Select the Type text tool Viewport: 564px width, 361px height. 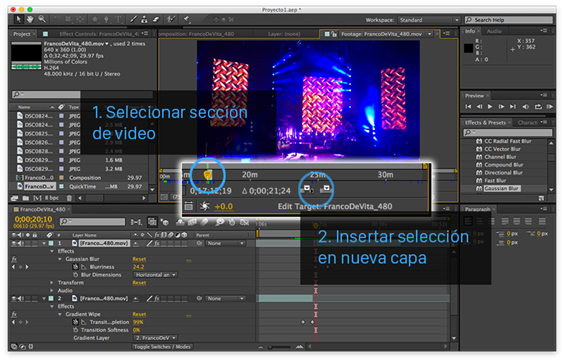pyautogui.click(x=118, y=19)
